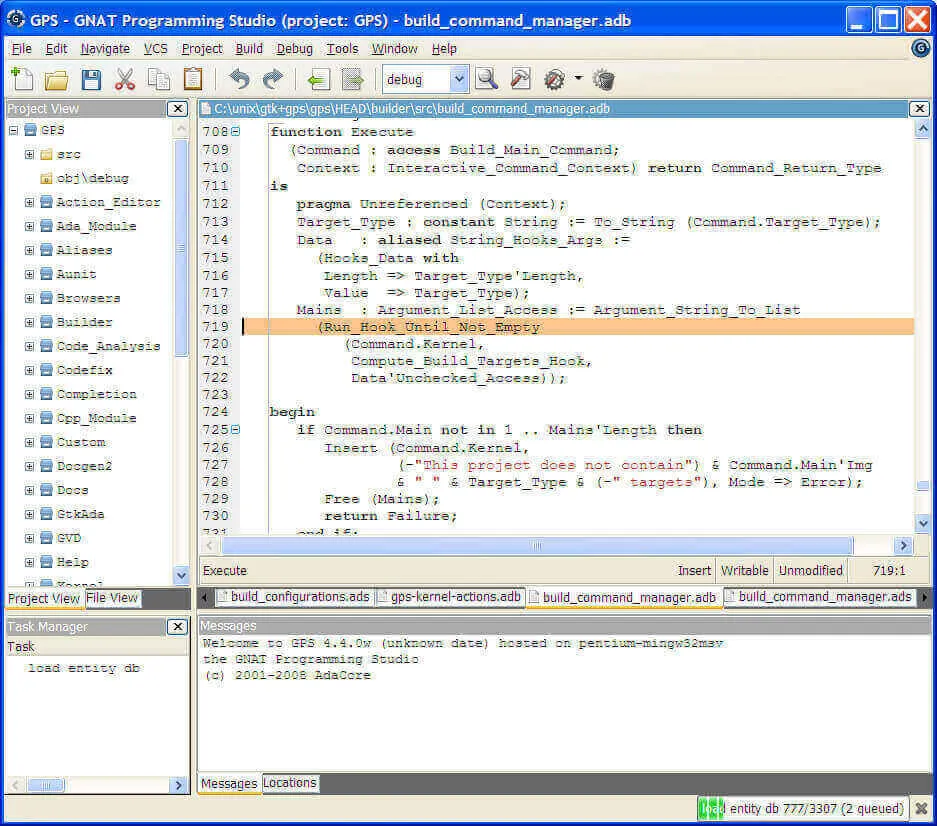Save file using the floppy disk icon

pyautogui.click(x=91, y=79)
